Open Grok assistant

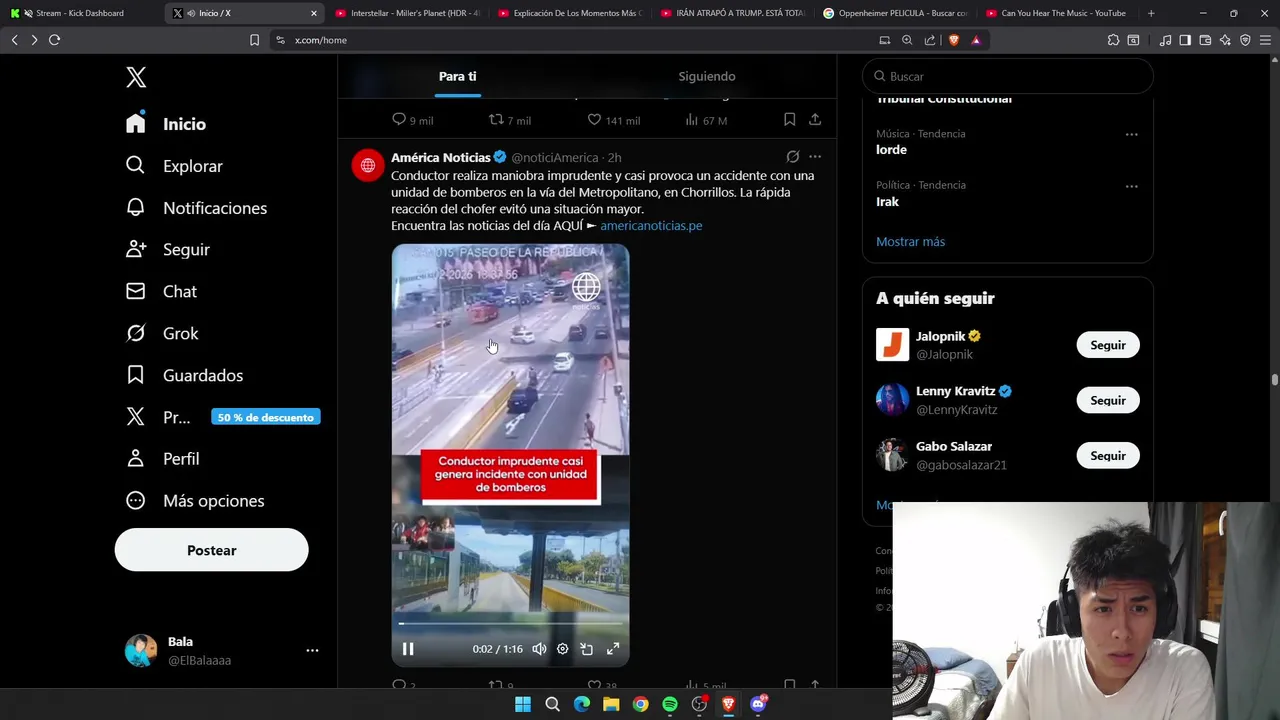tap(162, 334)
